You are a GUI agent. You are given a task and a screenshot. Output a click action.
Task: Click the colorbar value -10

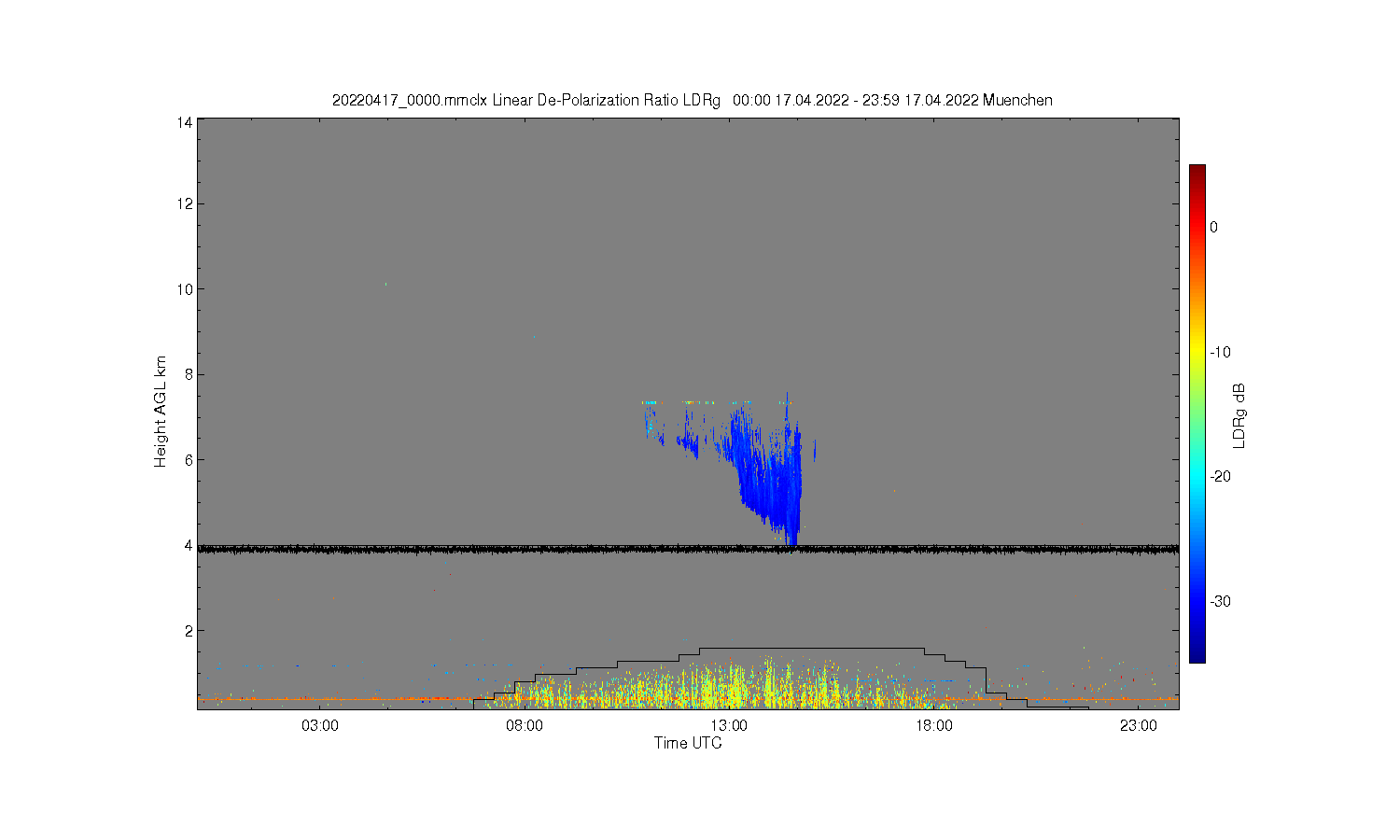[x=1222, y=352]
